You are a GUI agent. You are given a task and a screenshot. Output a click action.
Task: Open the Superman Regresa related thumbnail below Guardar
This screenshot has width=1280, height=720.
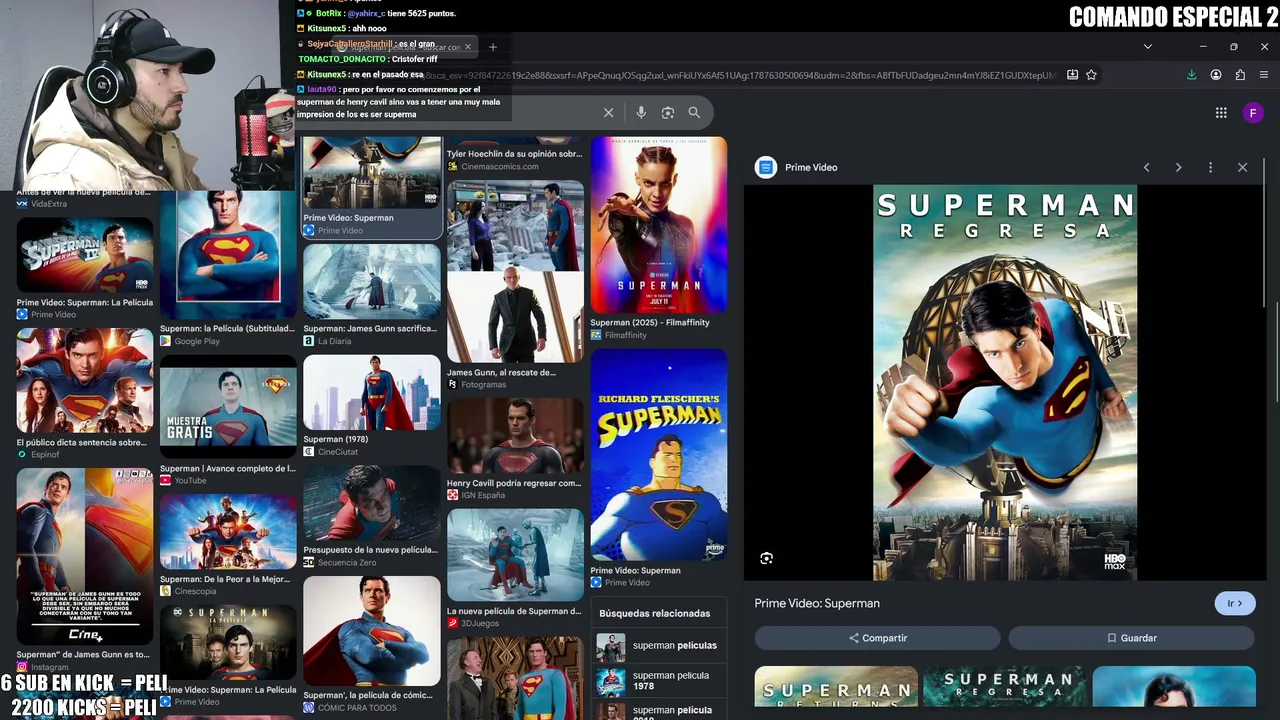pos(1005,687)
